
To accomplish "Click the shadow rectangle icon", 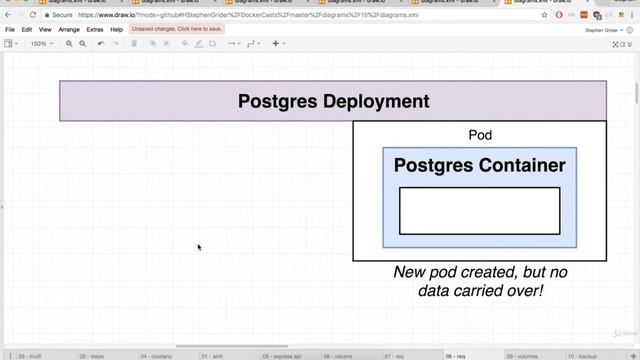I will coord(212,44).
